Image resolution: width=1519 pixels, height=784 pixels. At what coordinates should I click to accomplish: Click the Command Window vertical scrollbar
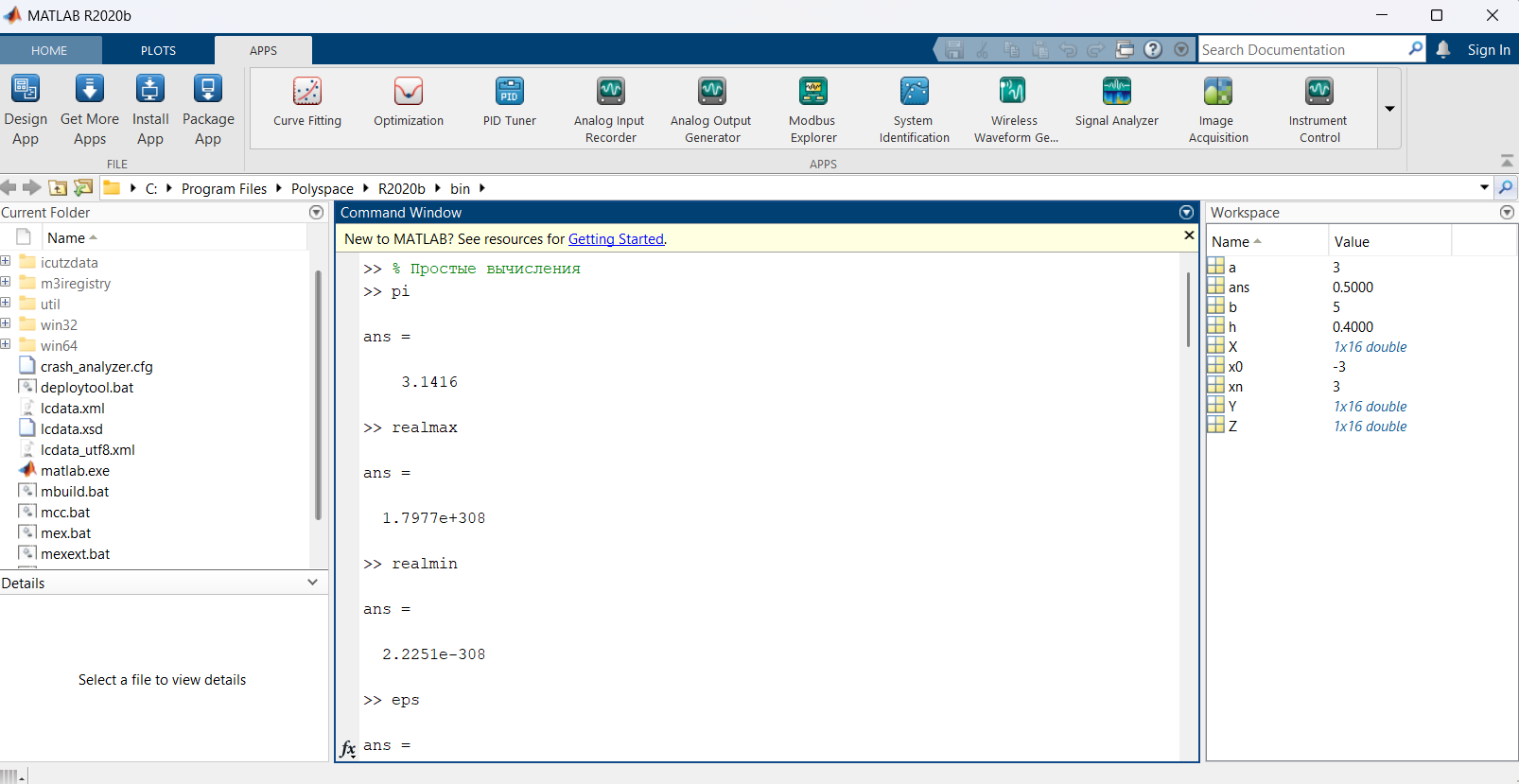tap(1189, 310)
